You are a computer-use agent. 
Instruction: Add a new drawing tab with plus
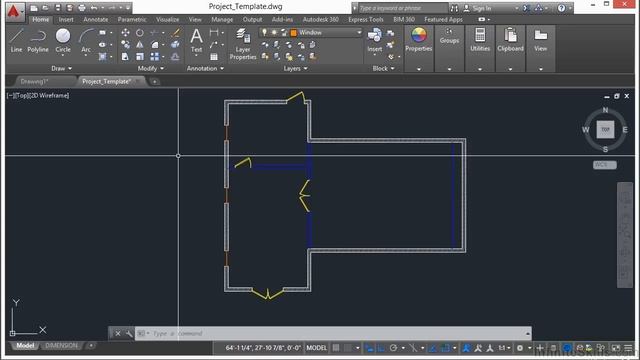pyautogui.click(x=155, y=82)
